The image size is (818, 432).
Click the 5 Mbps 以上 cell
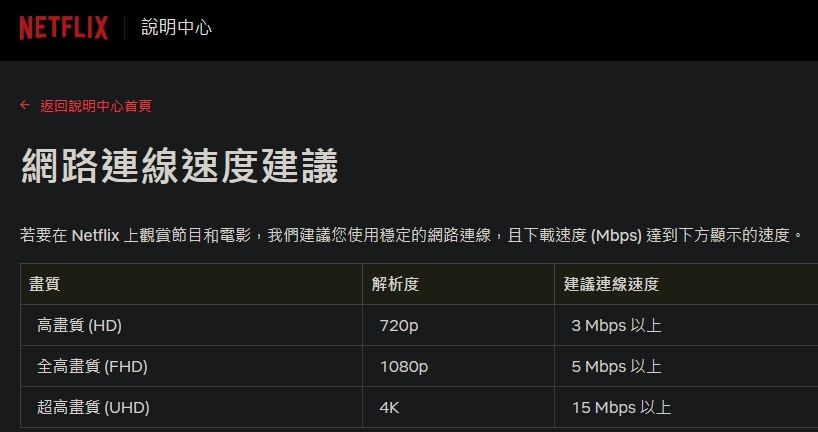687,366
